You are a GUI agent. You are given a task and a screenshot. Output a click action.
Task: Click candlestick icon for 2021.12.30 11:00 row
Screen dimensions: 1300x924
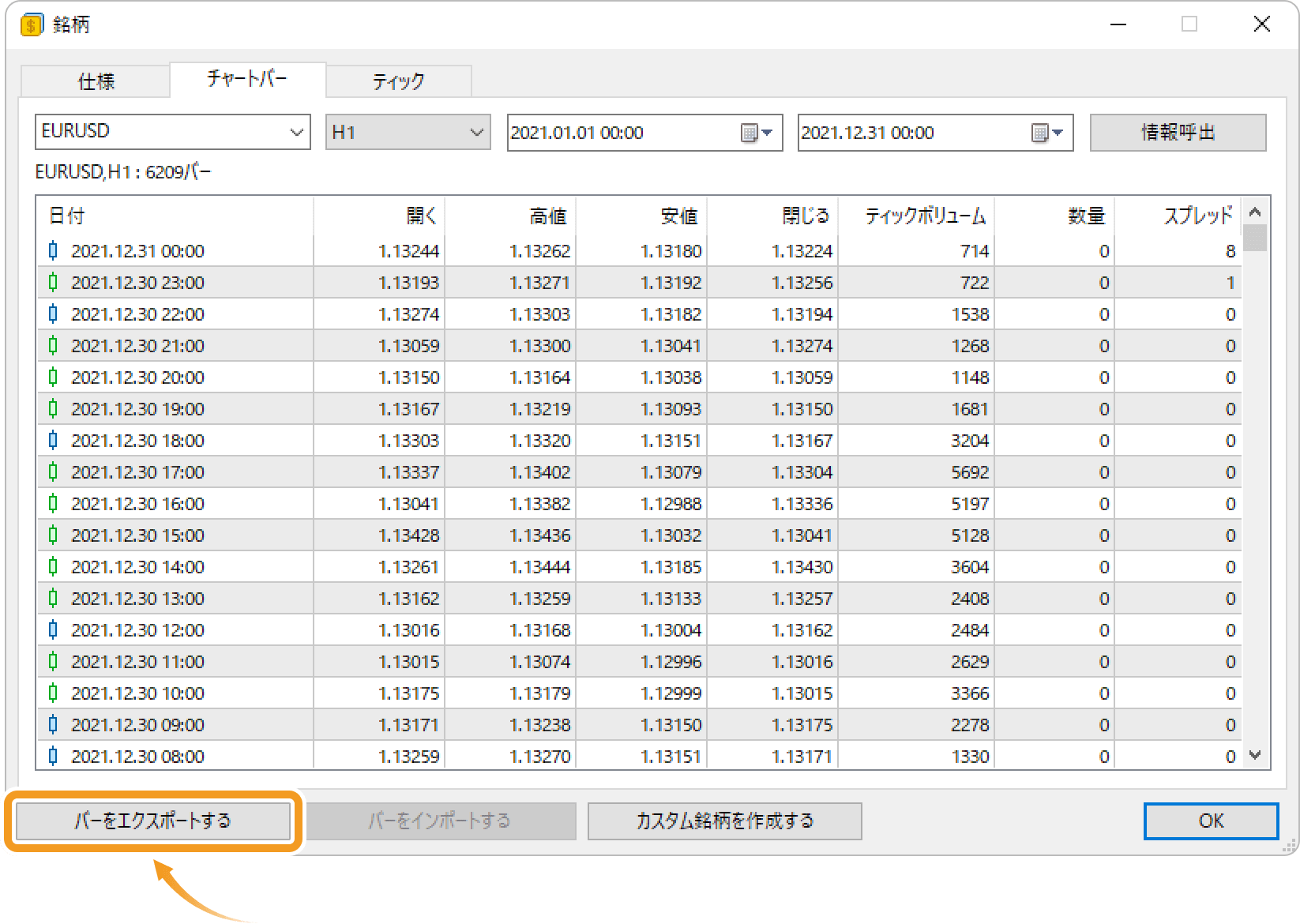53,662
